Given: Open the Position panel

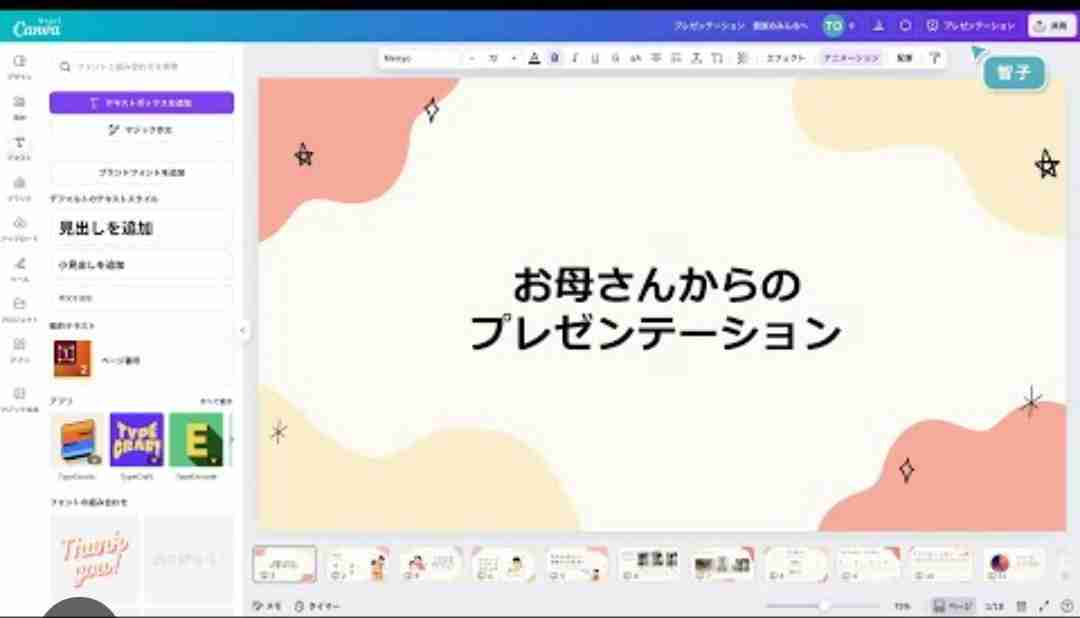Looking at the screenshot, I should 904,59.
